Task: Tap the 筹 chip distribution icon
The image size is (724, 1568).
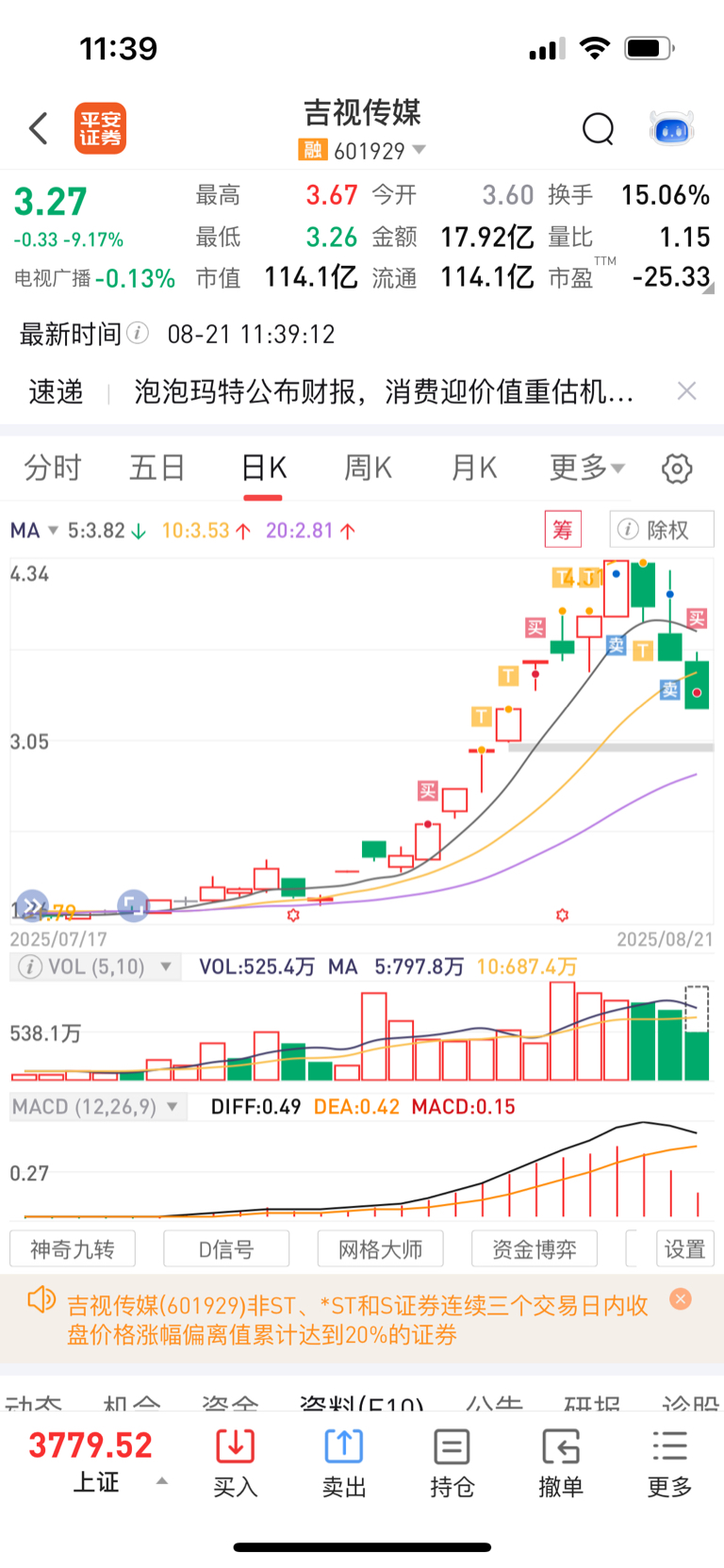Action: coord(563,530)
